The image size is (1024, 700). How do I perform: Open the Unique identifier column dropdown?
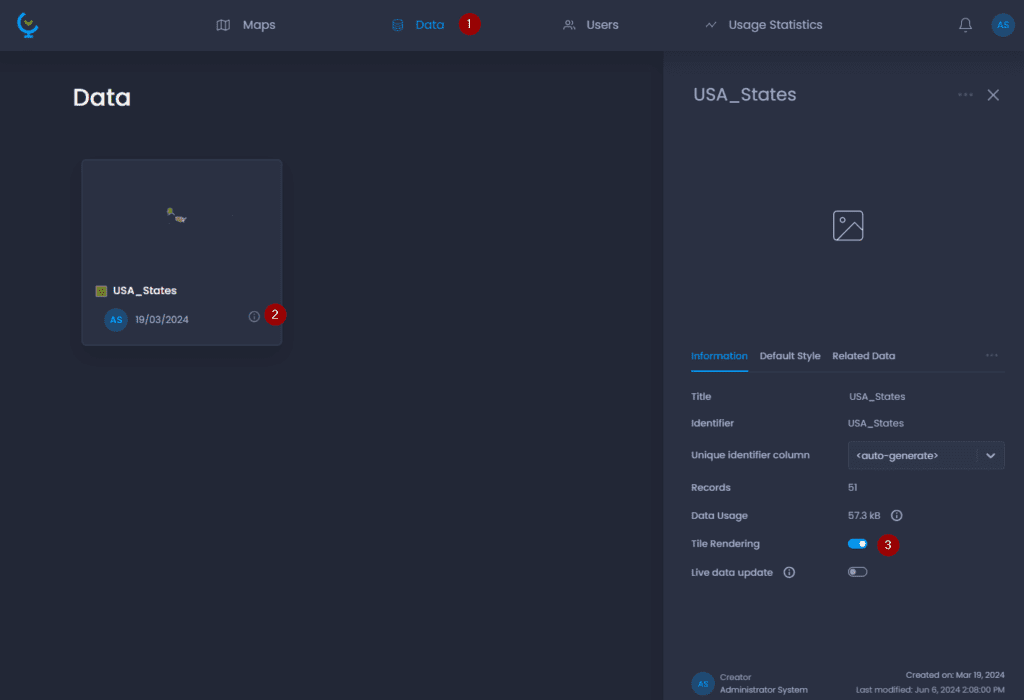[x=926, y=456]
